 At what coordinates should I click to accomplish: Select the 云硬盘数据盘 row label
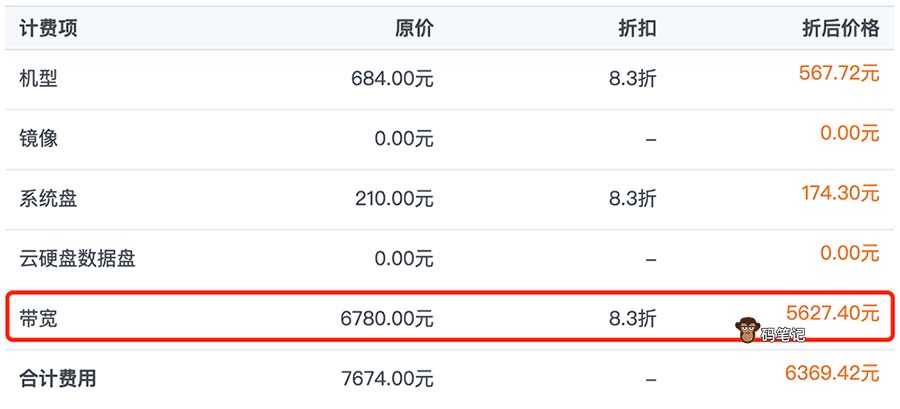point(77,259)
